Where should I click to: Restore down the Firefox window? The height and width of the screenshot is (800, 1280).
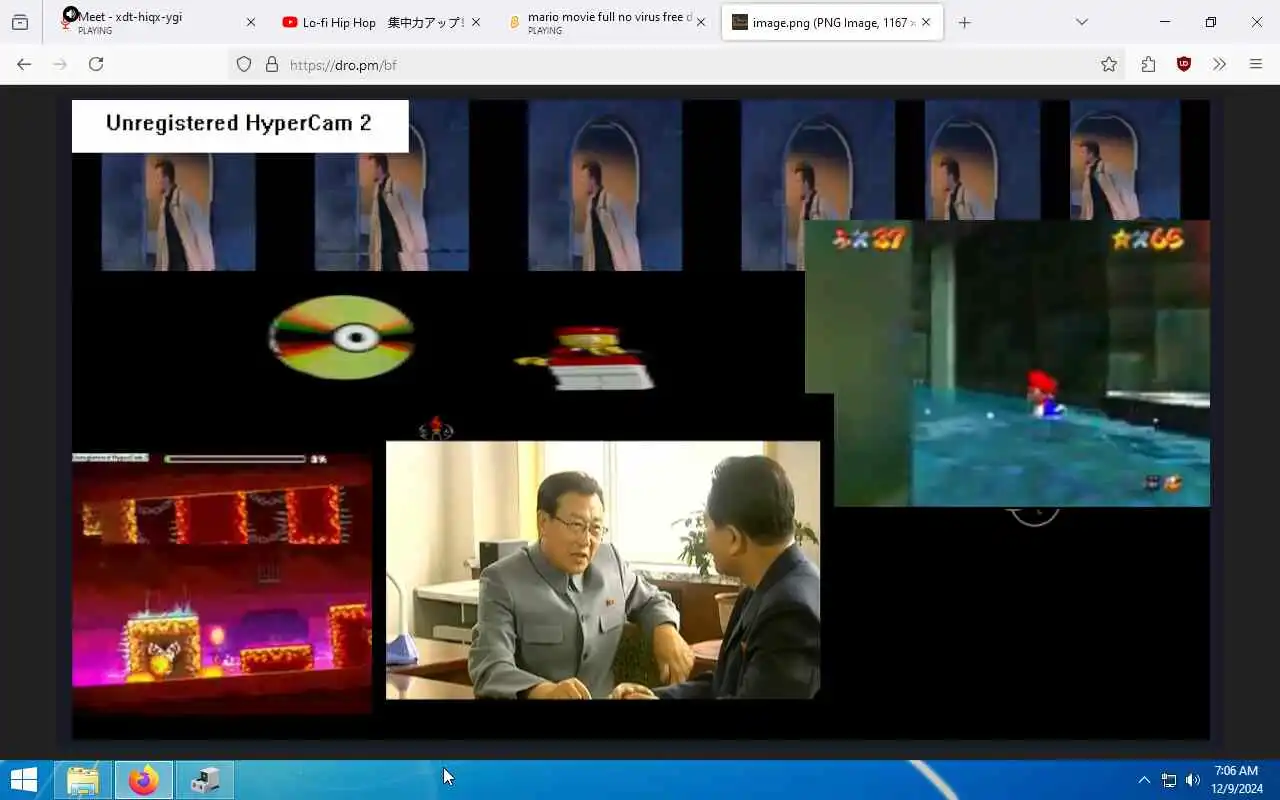[1211, 22]
